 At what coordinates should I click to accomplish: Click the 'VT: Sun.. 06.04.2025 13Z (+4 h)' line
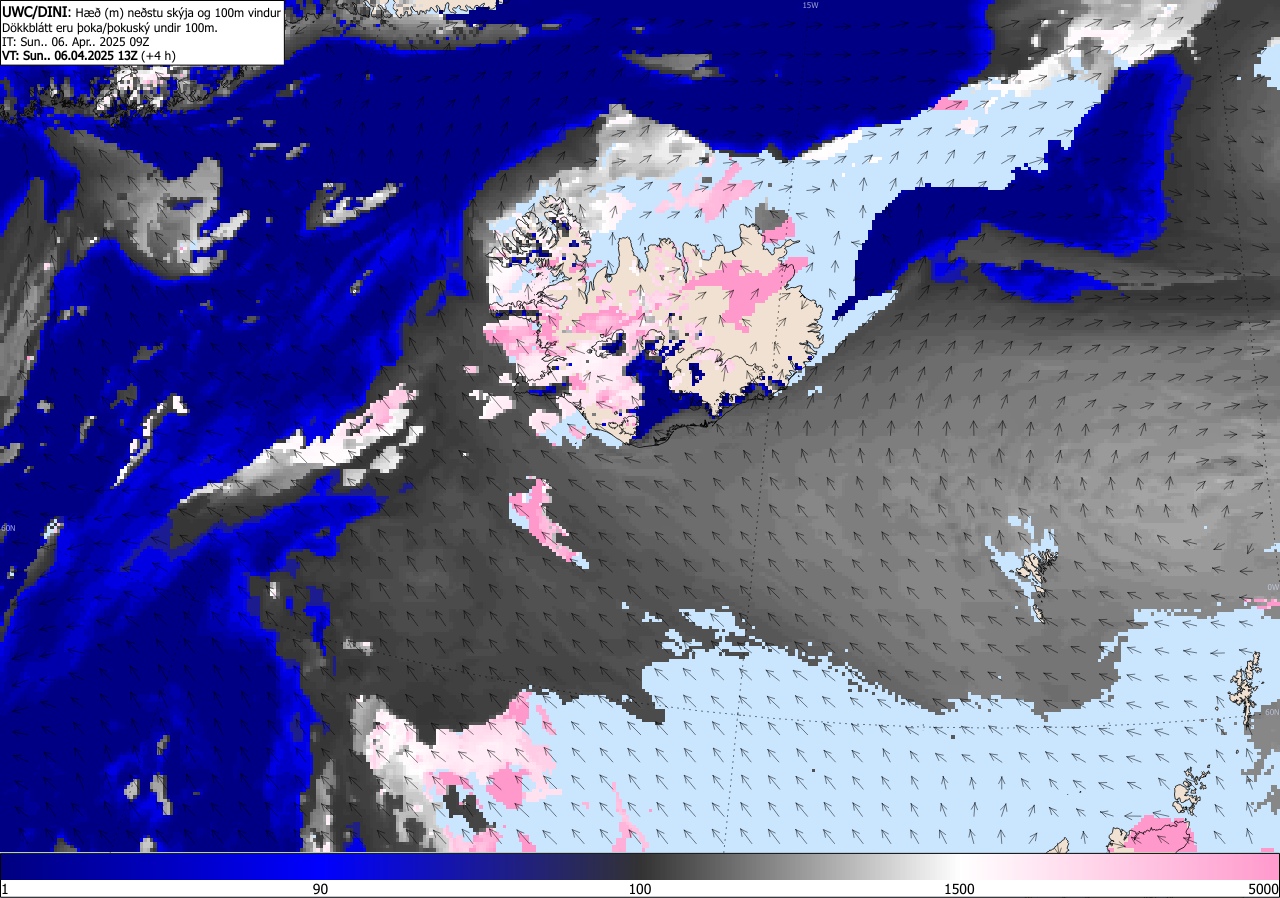tap(89, 55)
